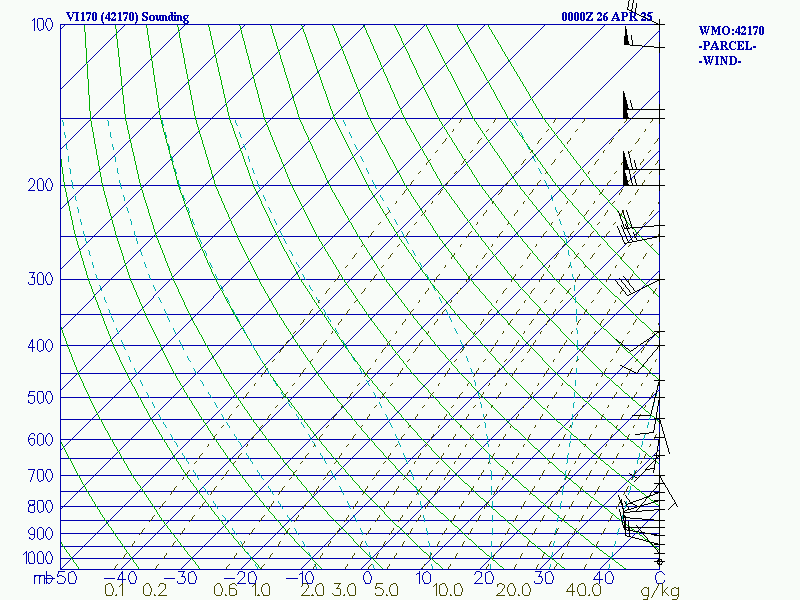Screen dimensions: 800x600
Task: Click the 10.0 mixing ratio label
Action: tap(448, 590)
